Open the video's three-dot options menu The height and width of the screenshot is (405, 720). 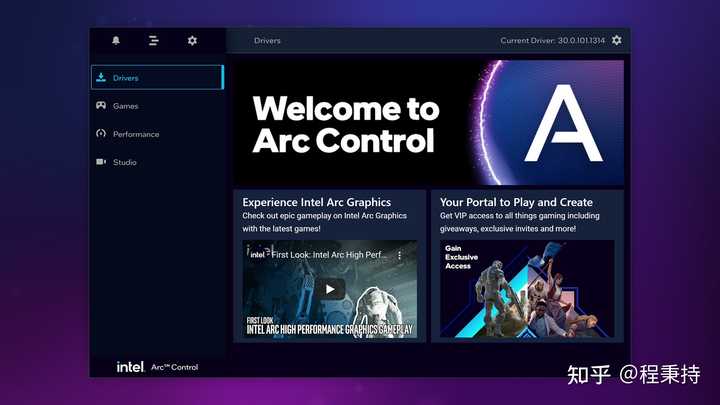point(399,255)
